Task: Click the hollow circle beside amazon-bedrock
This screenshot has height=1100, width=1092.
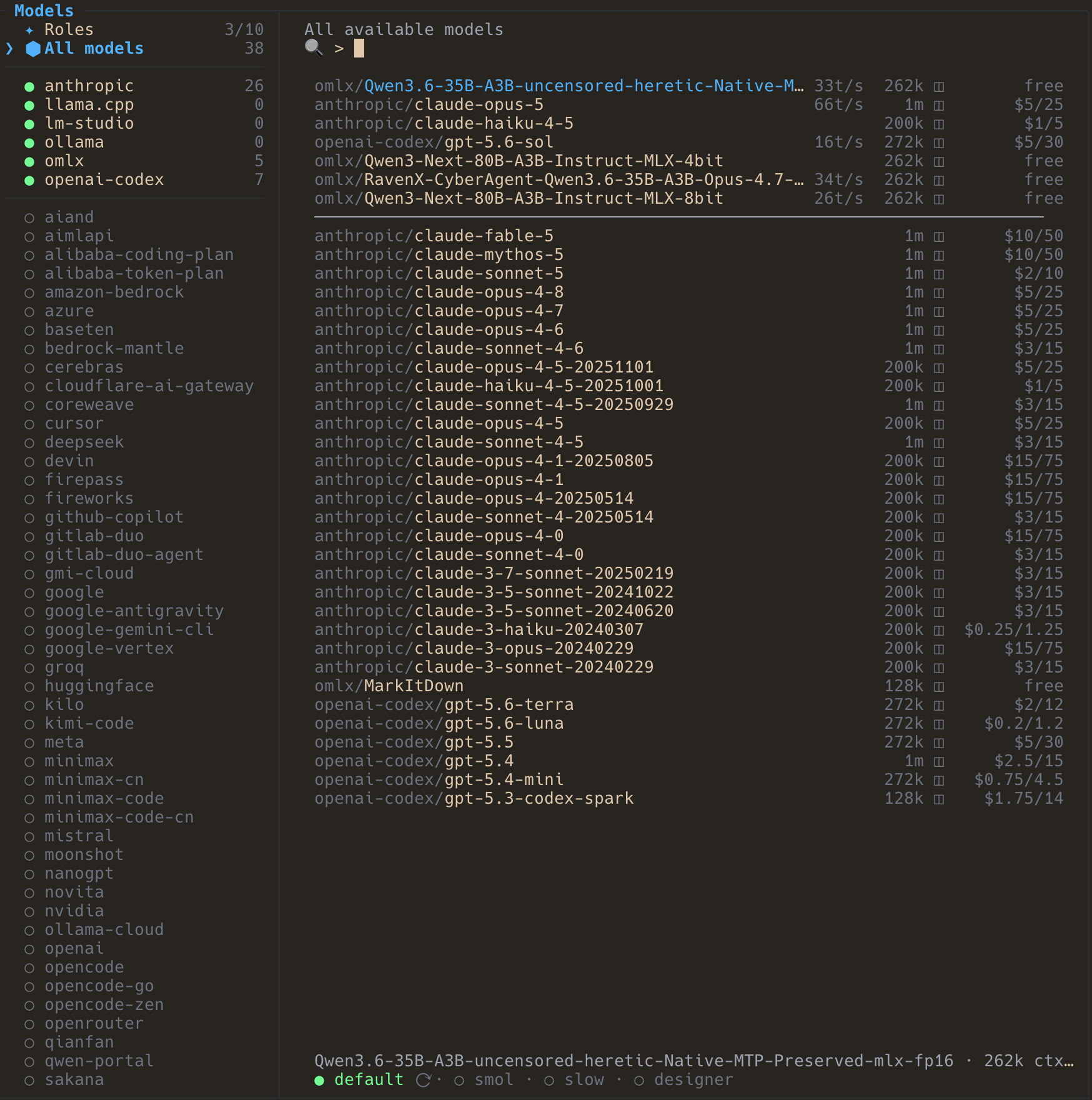Action: coord(29,292)
